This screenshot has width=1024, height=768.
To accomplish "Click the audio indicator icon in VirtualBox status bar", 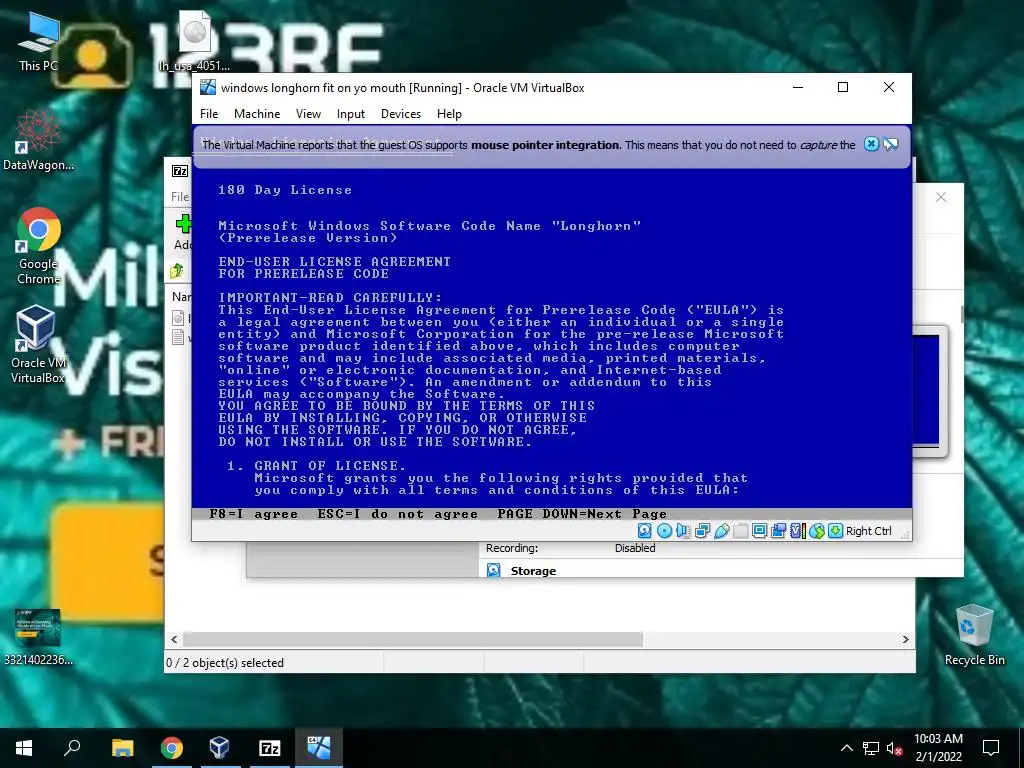I will click(x=683, y=531).
